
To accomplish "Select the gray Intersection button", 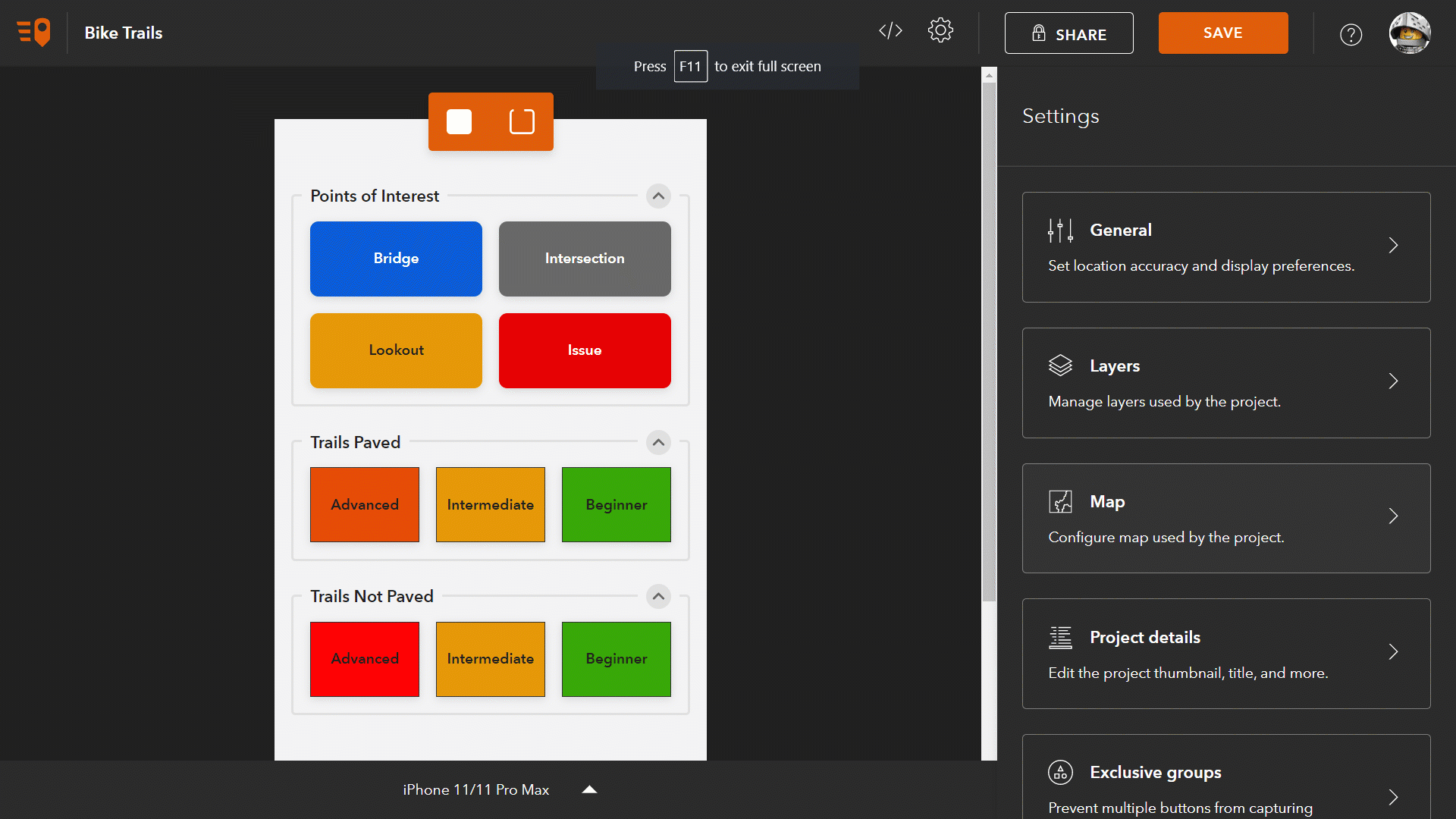I will pyautogui.click(x=585, y=259).
